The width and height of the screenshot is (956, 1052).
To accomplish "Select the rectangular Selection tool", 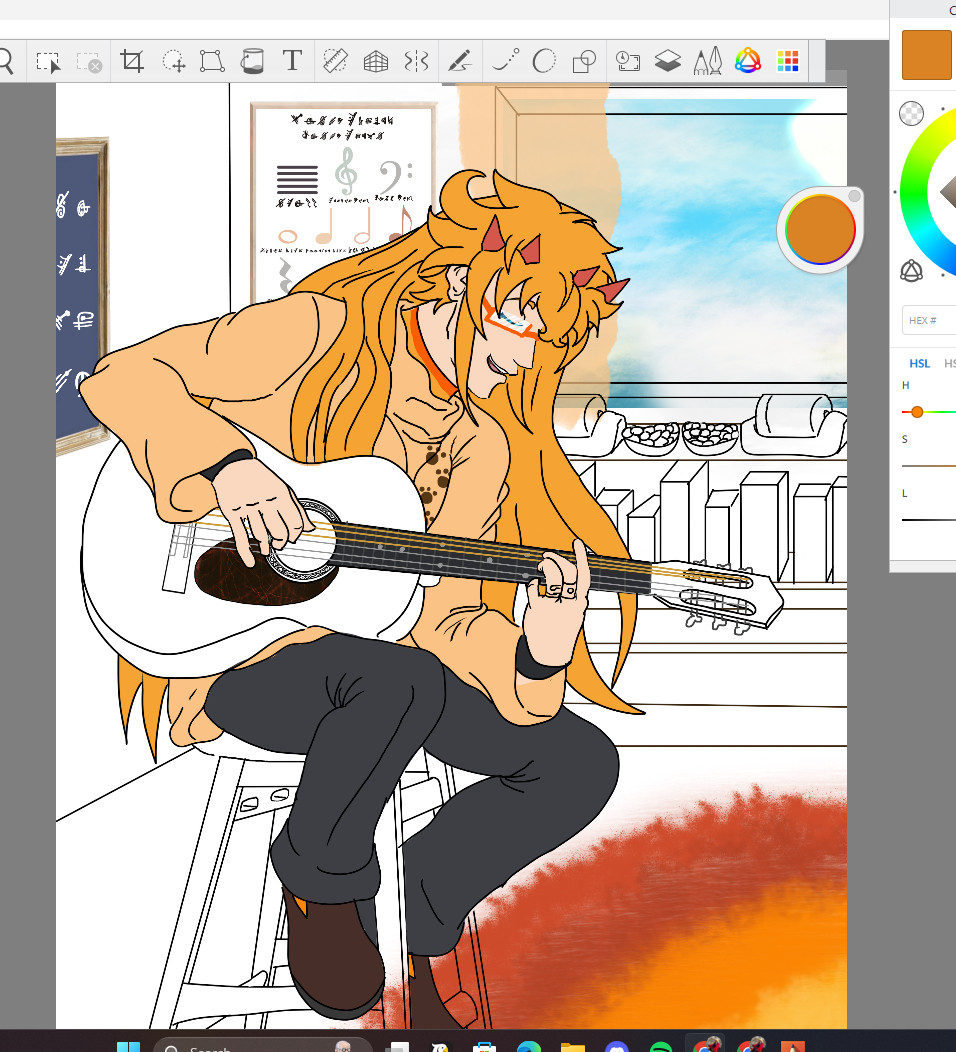I will [48, 62].
